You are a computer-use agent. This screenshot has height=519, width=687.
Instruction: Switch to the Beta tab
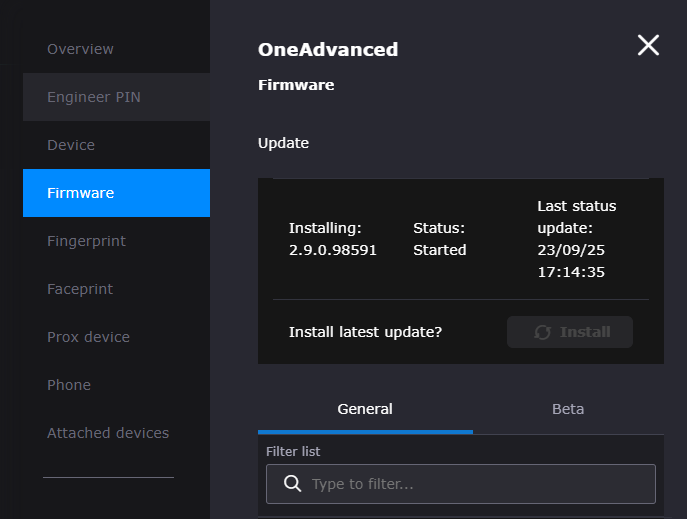[x=568, y=409]
